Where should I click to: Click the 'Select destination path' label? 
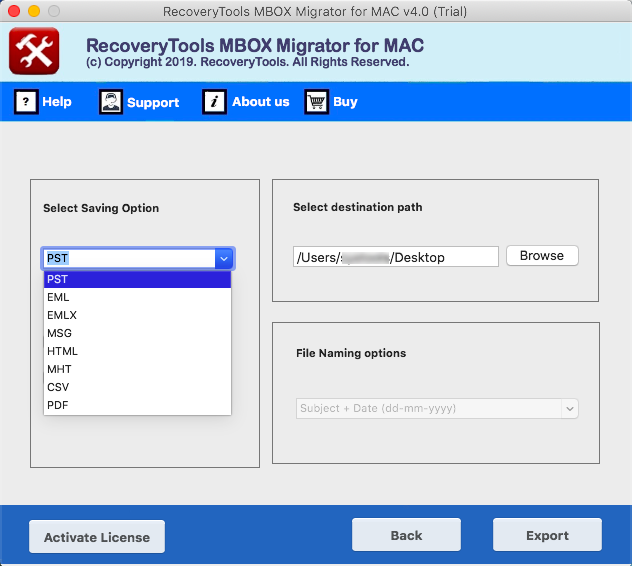[x=358, y=207]
